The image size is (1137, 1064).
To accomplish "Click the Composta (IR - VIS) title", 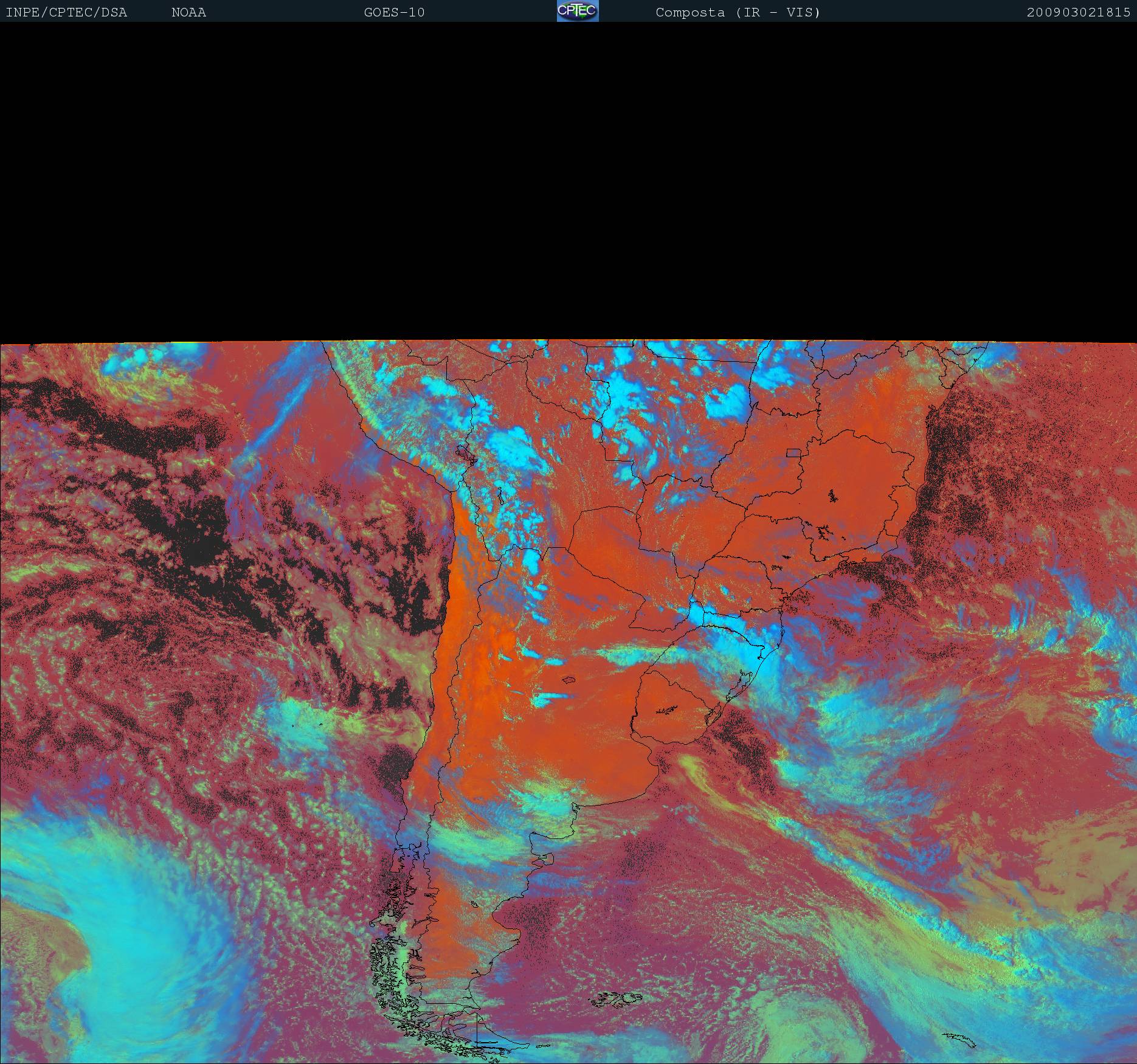I will pyautogui.click(x=738, y=13).
